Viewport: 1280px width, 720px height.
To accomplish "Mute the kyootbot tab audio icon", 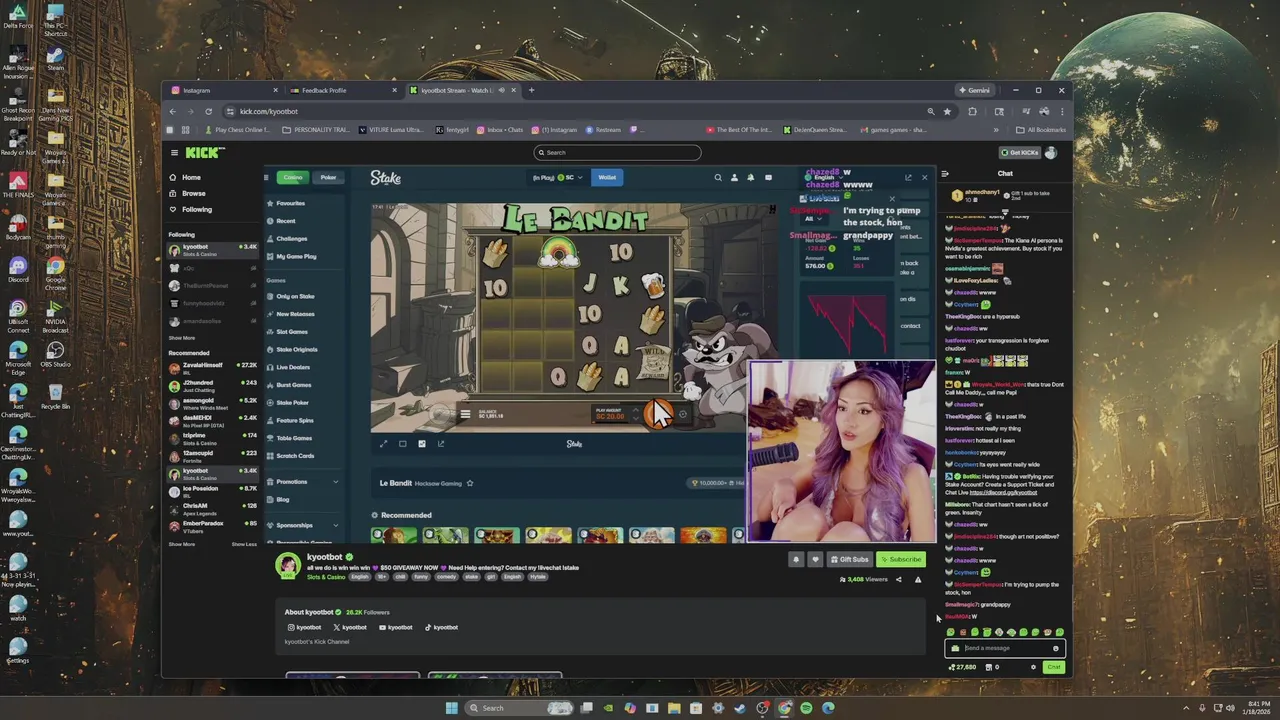I will tap(502, 90).
